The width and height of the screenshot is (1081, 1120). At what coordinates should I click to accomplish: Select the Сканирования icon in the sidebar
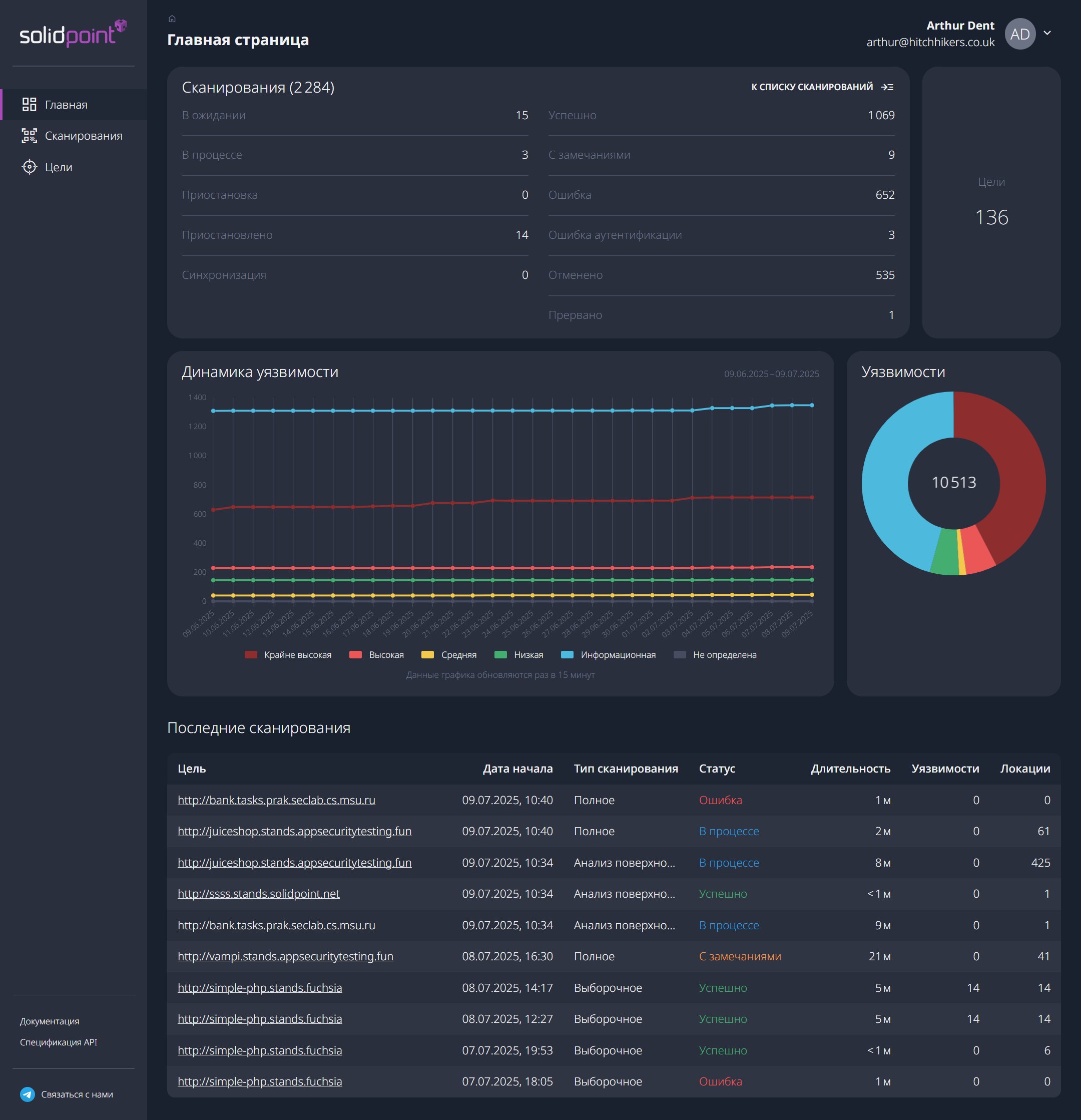[30, 135]
